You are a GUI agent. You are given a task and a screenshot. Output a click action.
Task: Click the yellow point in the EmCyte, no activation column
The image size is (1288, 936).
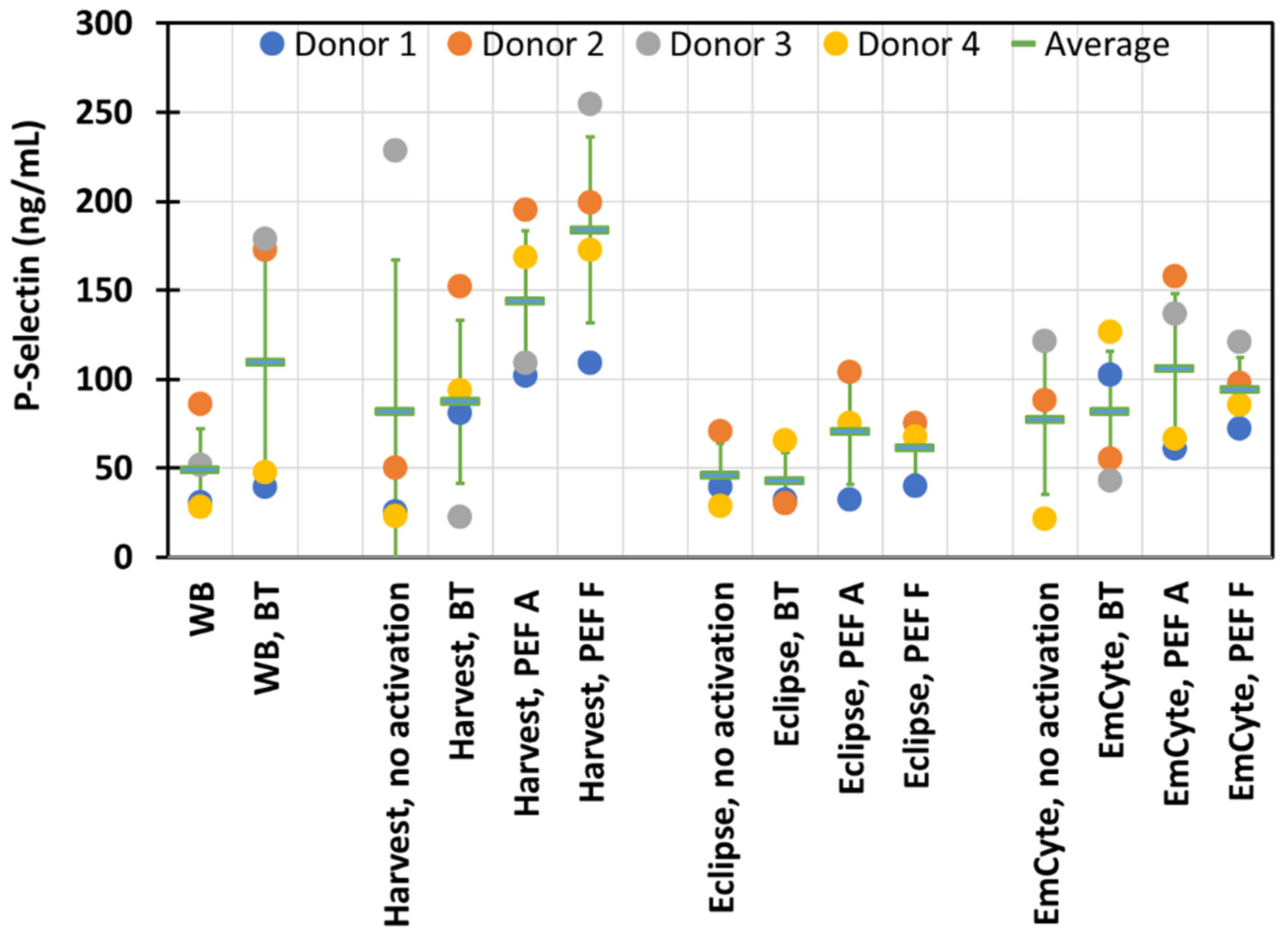(x=1044, y=519)
